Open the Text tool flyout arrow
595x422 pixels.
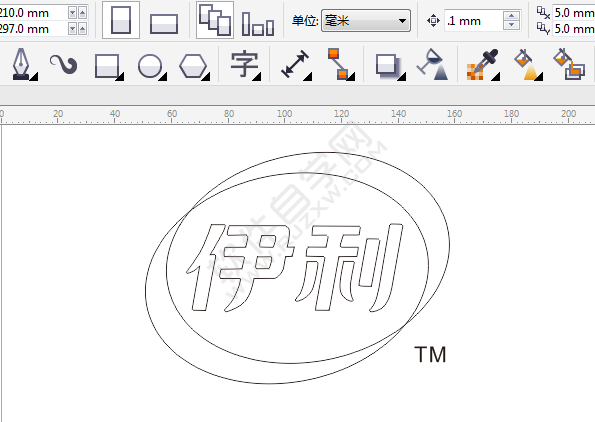257,77
